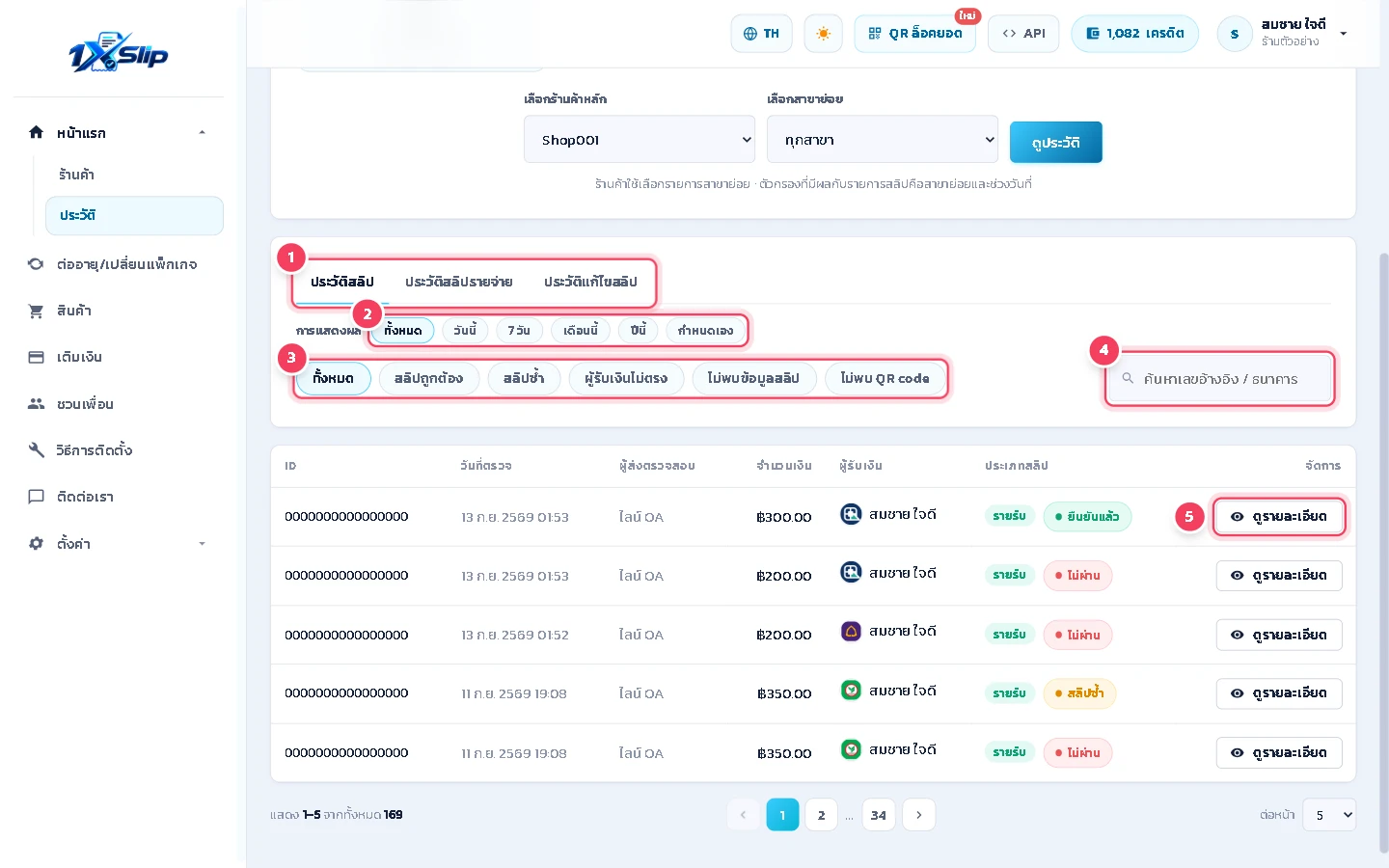The image size is (1389, 868).
Task: Expand the ตั้งค่า sidebar section
Action: 202,543
